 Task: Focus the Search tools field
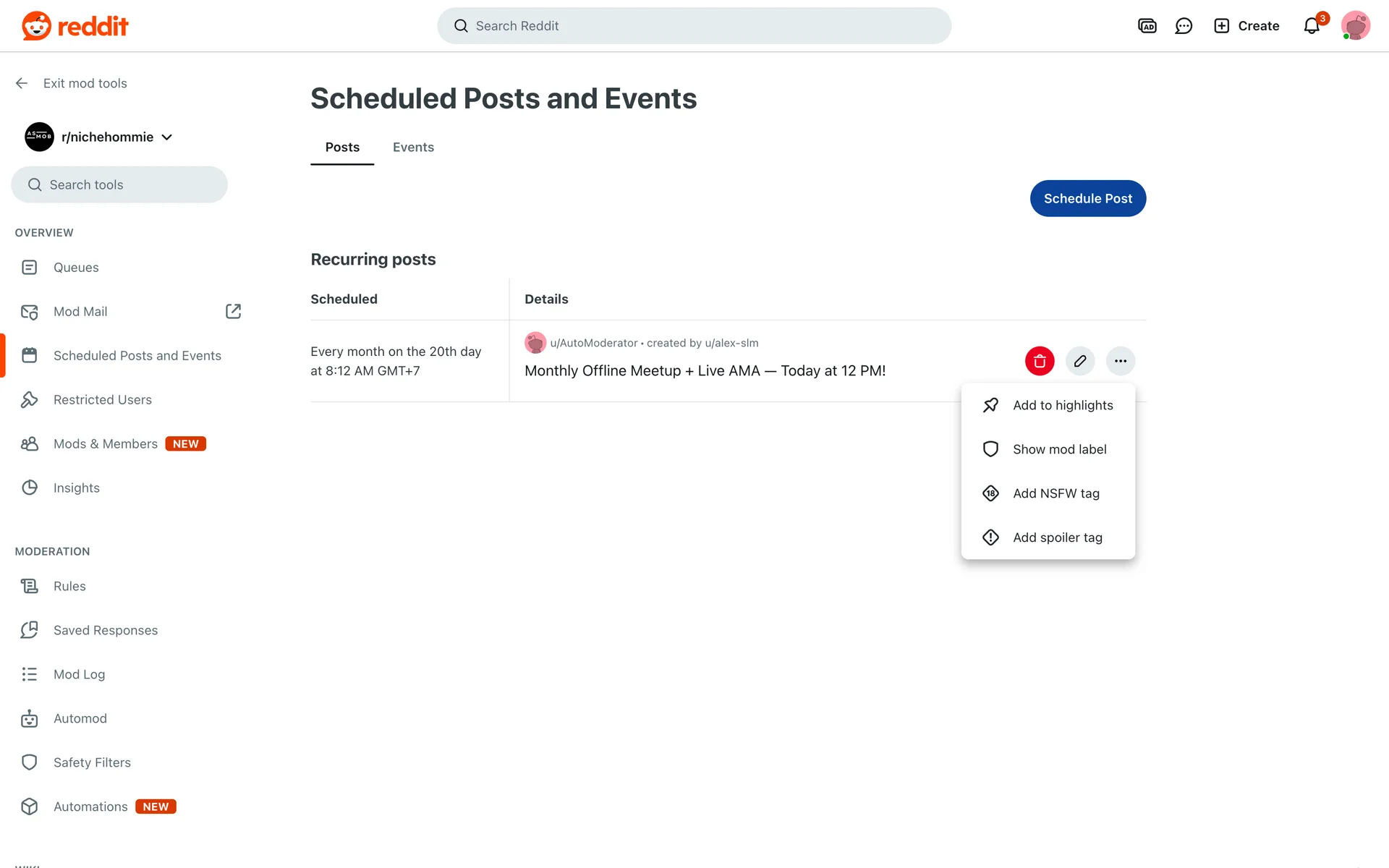coord(119,184)
